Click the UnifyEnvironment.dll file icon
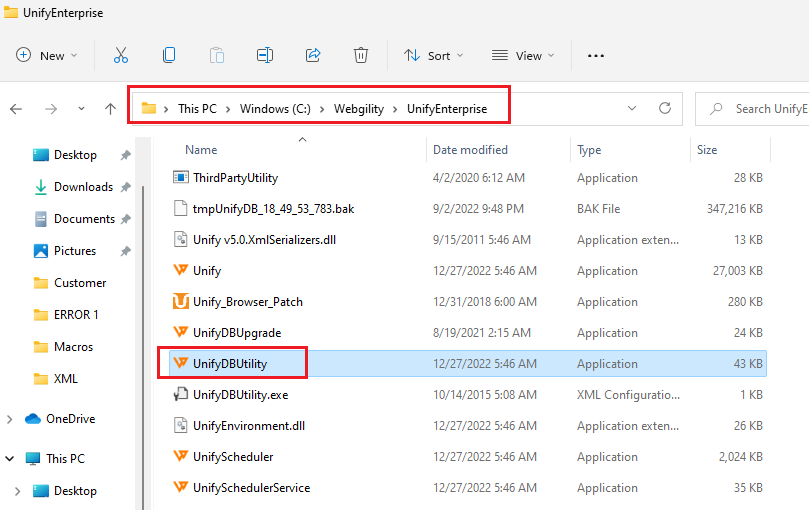The image size is (809, 510). [181, 425]
